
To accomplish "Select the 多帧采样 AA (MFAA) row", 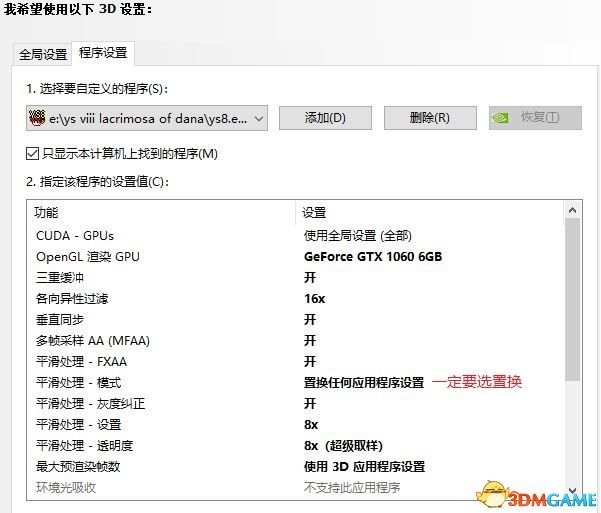I will pyautogui.click(x=92, y=340).
